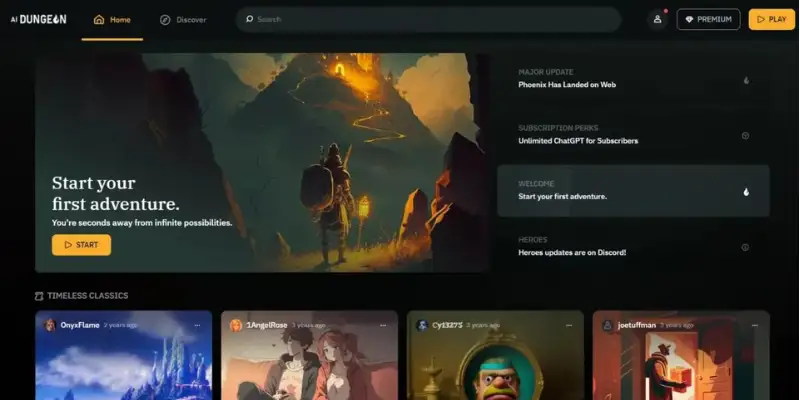This screenshot has width=800, height=400.
Task: Click the house icon beside Home
Action: [x=99, y=19]
